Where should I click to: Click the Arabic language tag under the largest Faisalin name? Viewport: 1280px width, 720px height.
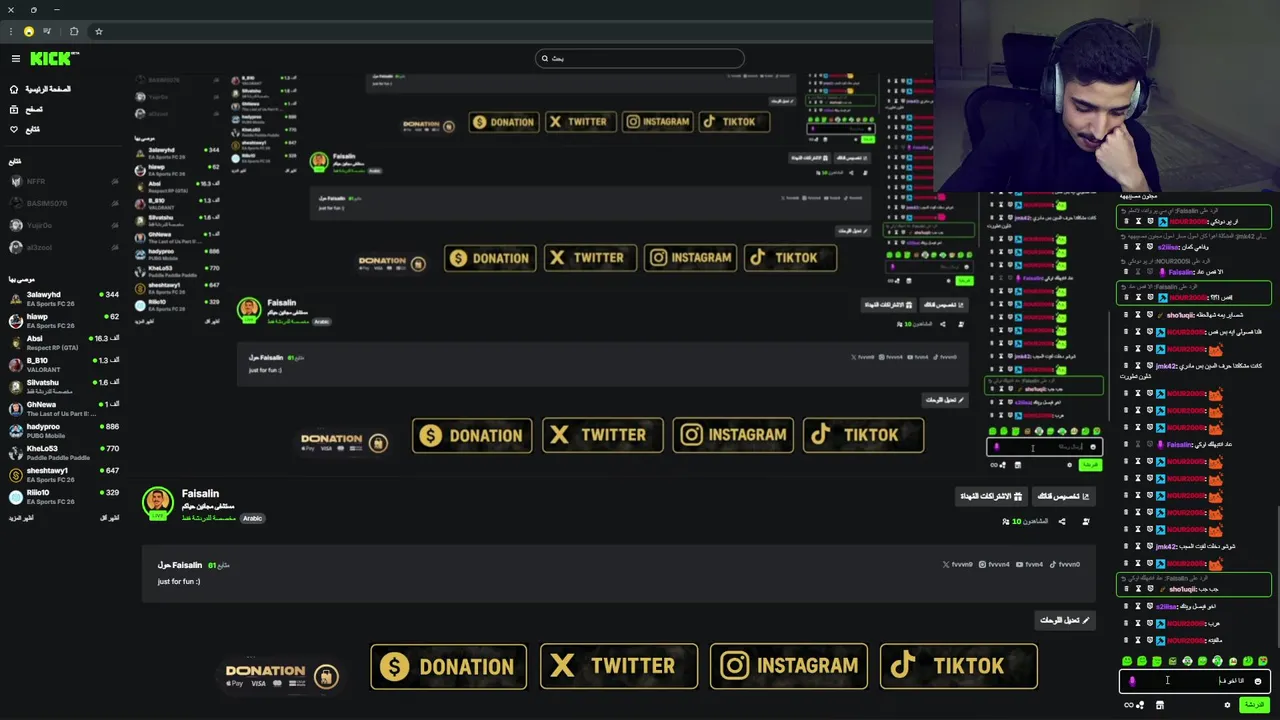pos(252,518)
